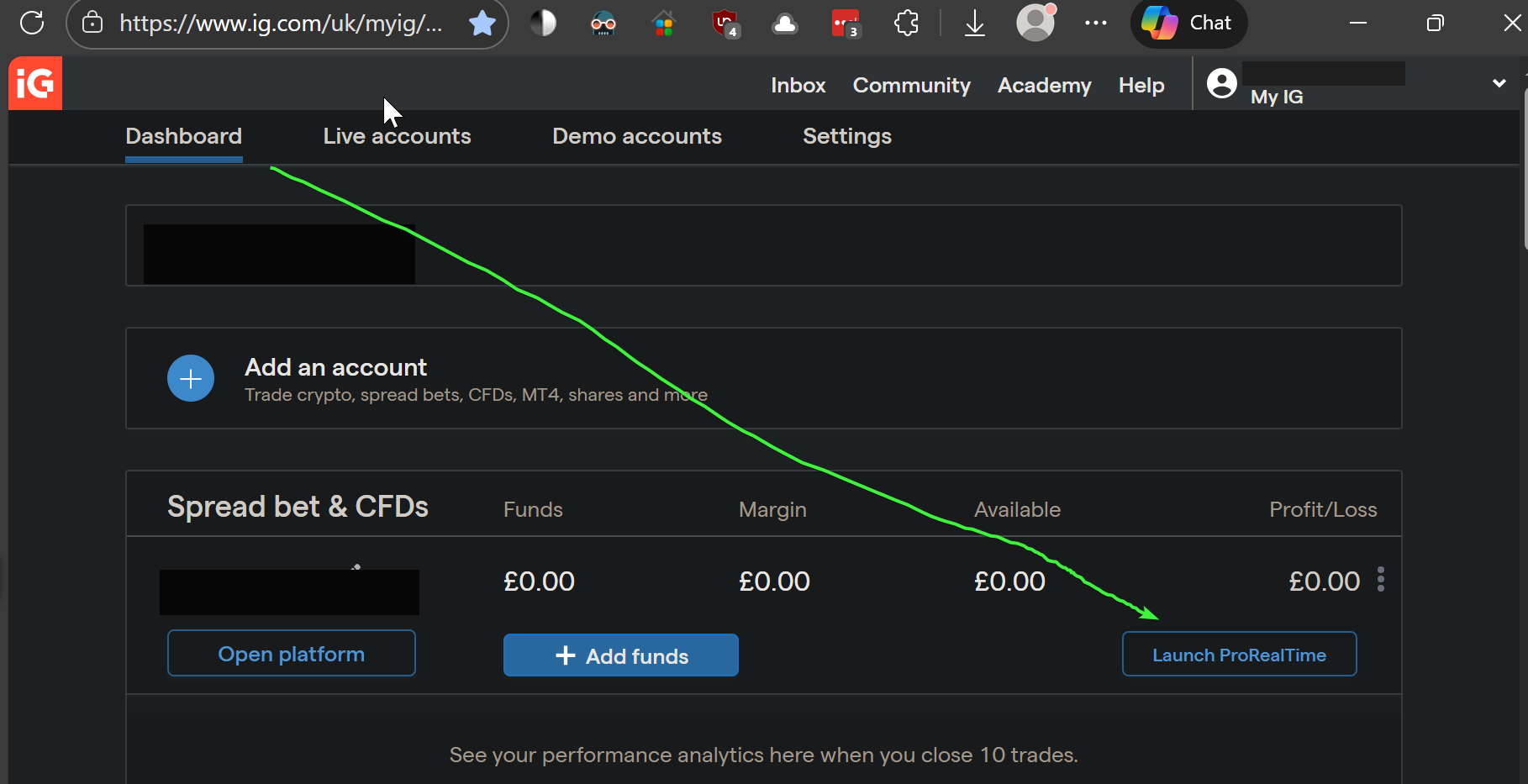The width and height of the screenshot is (1528, 784).
Task: Open the half-black half-white circle extension
Action: tap(543, 23)
